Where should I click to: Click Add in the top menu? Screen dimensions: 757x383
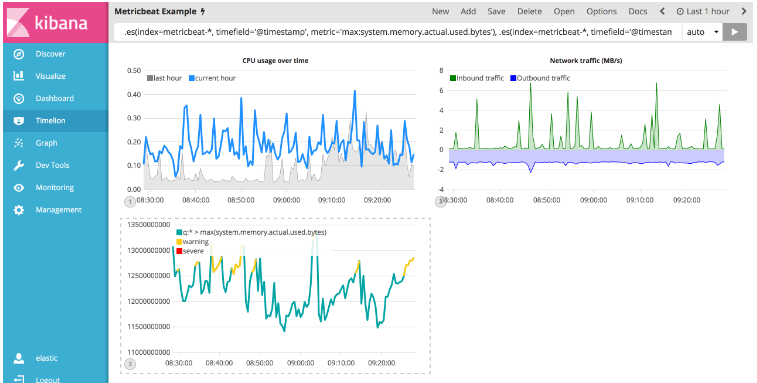click(x=468, y=11)
